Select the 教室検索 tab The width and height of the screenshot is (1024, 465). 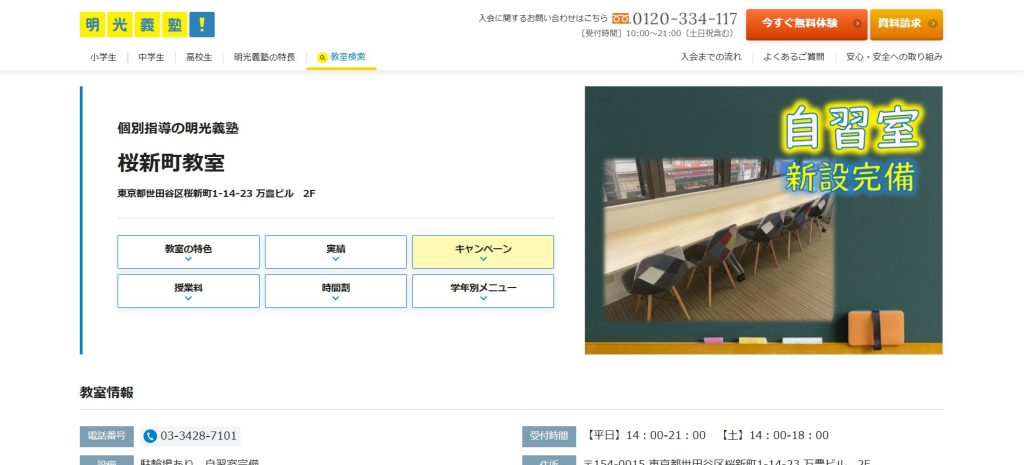(342, 57)
